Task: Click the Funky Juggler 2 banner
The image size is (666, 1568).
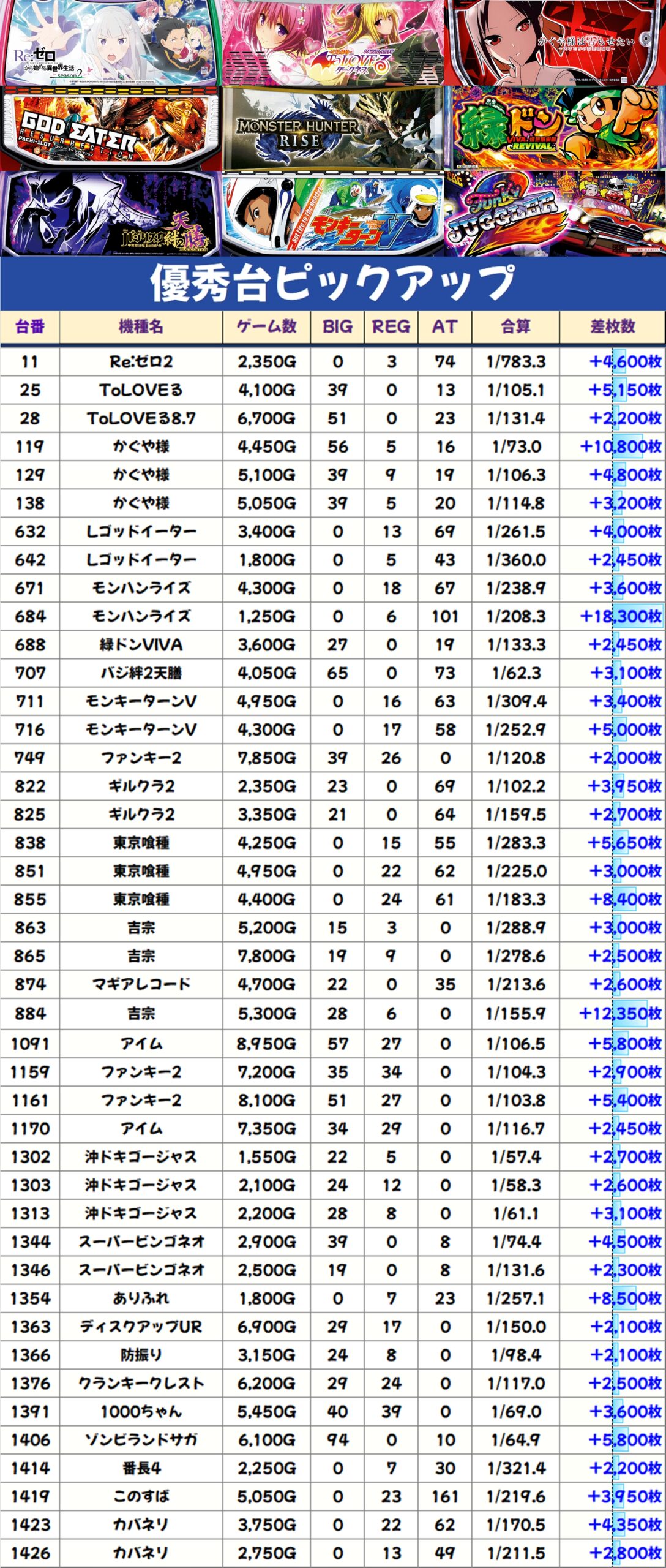Action: click(555, 213)
